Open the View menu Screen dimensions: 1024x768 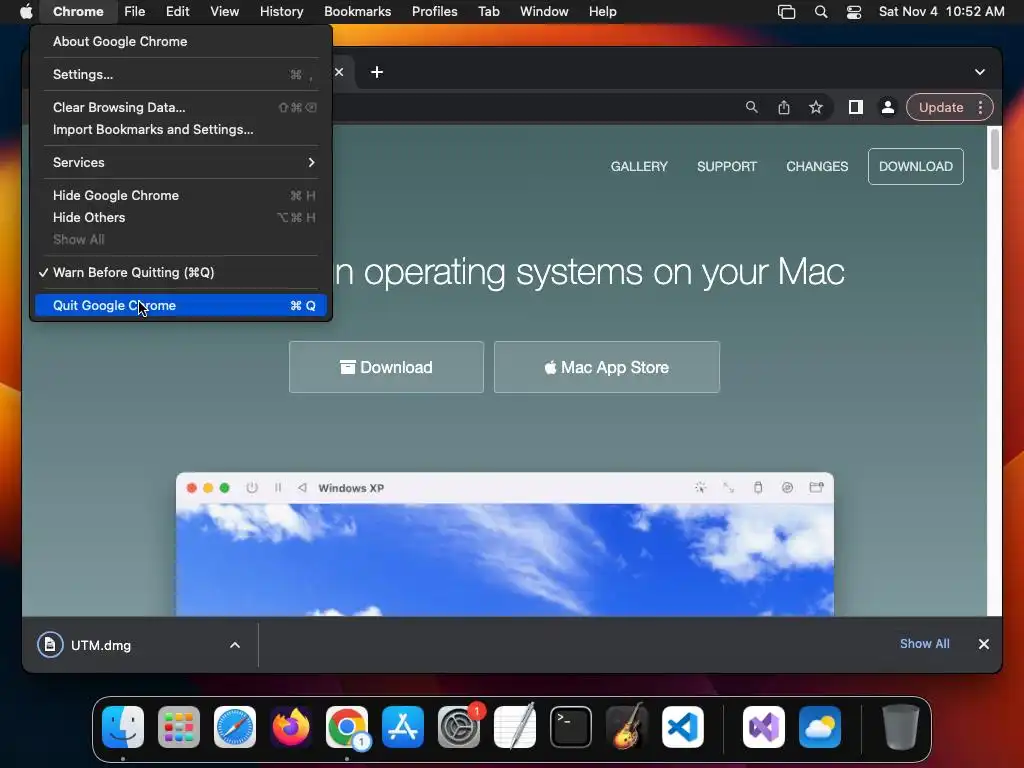(x=224, y=12)
